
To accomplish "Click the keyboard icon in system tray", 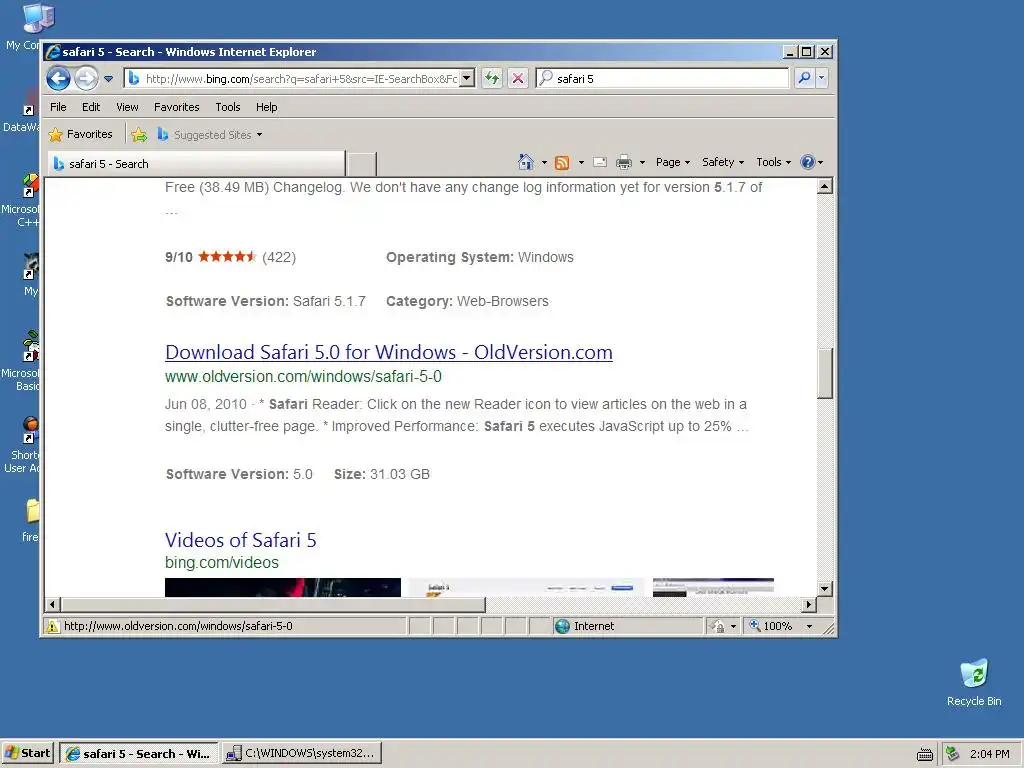I will click(x=925, y=754).
